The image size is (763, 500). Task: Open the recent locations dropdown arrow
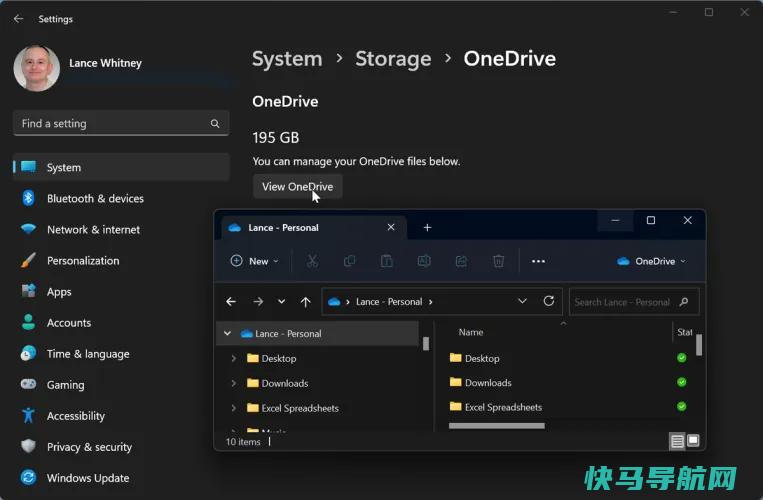281,302
